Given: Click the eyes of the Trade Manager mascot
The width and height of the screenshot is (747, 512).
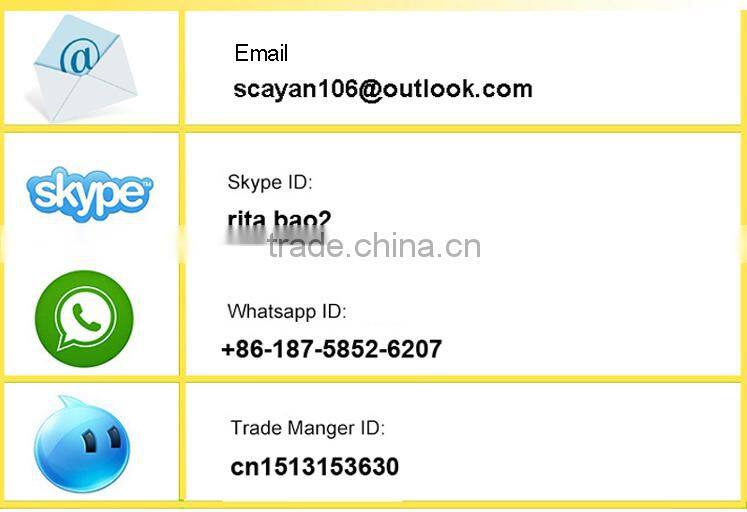Looking at the screenshot, I should tap(101, 439).
